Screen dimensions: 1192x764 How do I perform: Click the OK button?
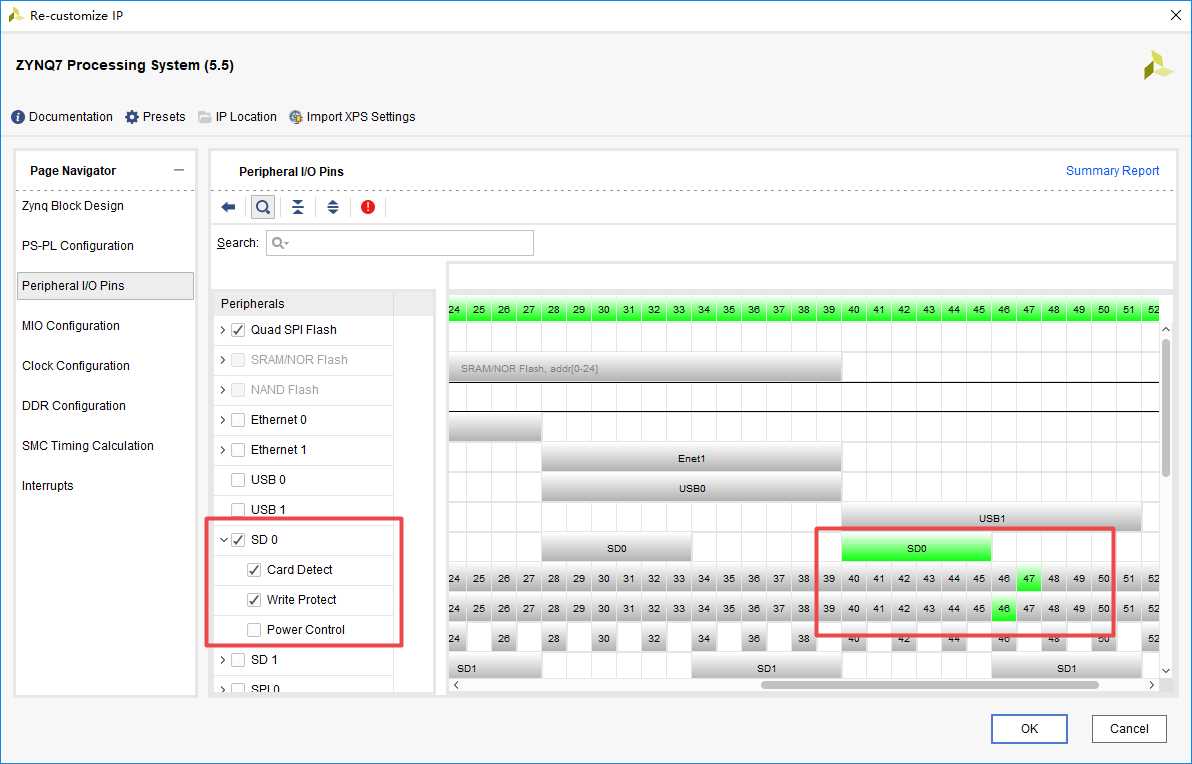tap(1029, 728)
